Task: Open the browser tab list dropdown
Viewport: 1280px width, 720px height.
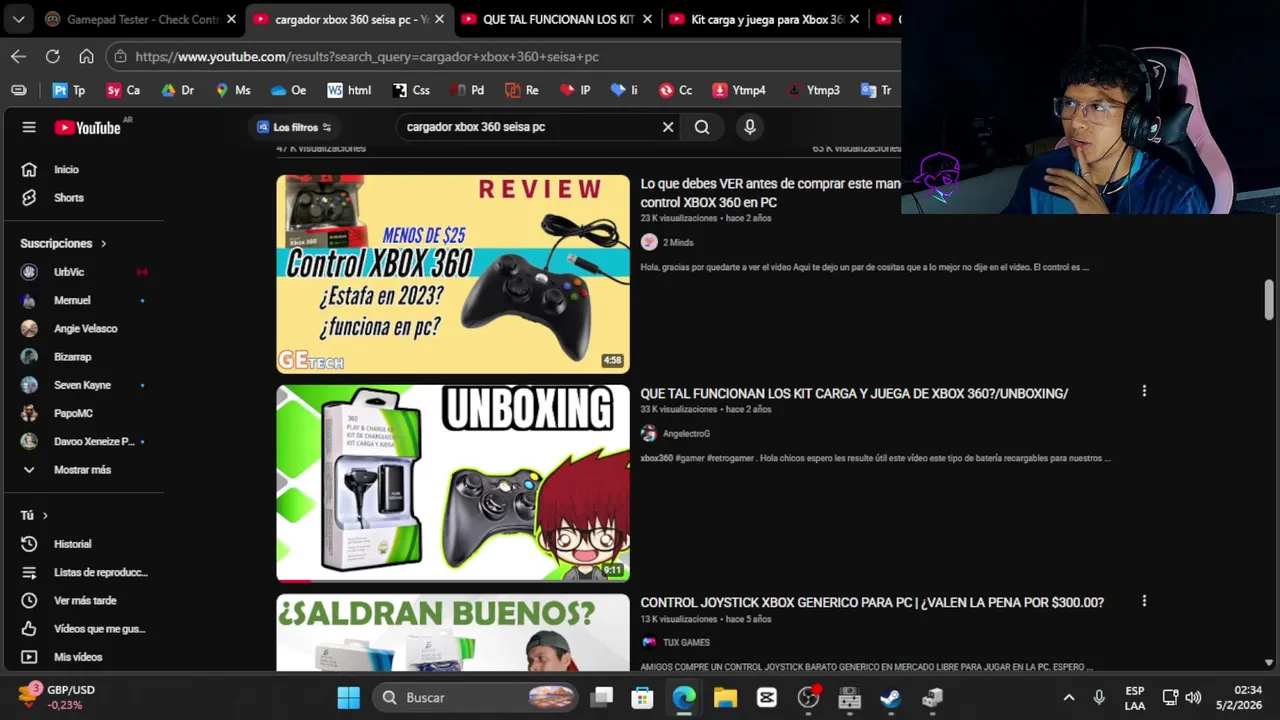Action: (18, 19)
